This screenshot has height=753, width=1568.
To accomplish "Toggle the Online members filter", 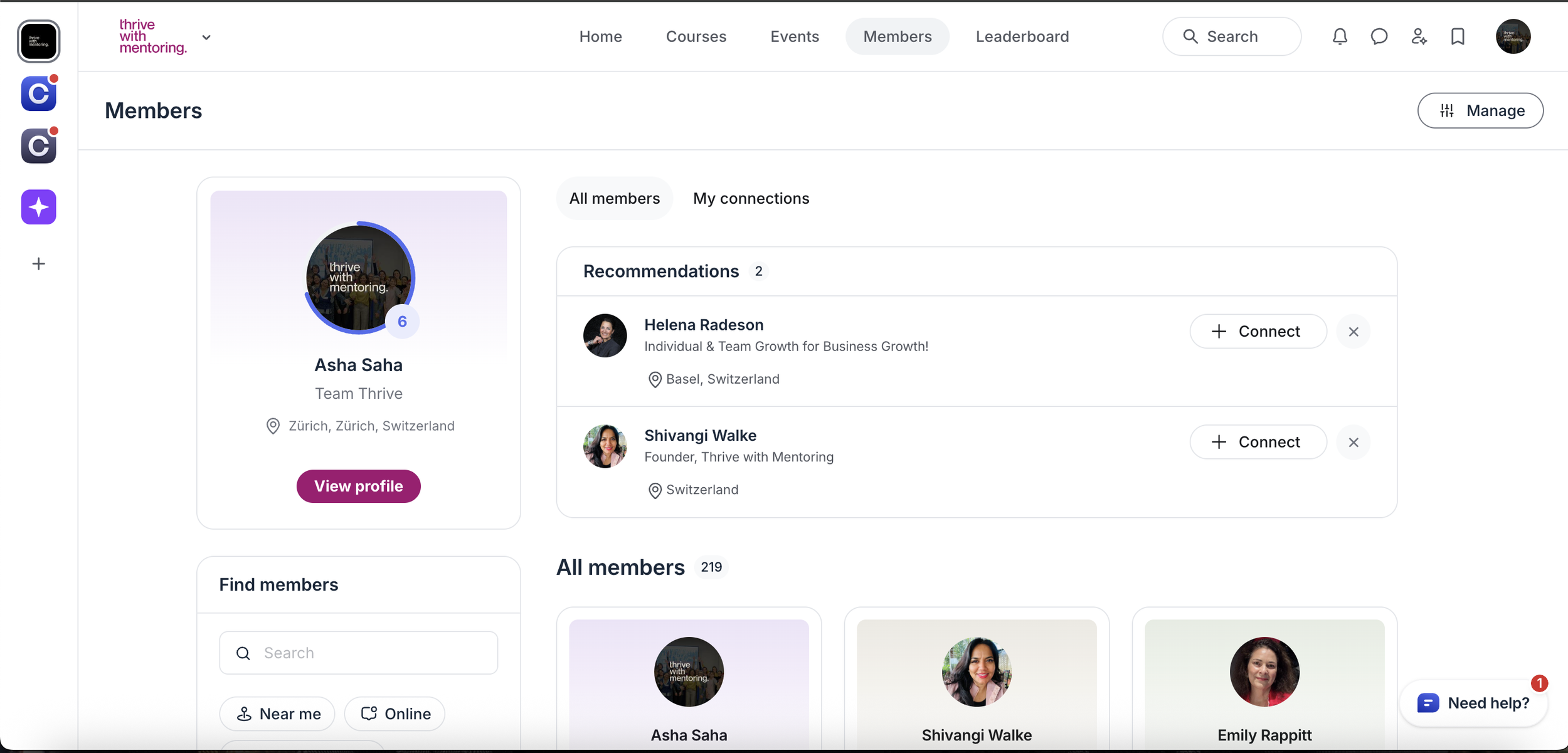I will (395, 714).
